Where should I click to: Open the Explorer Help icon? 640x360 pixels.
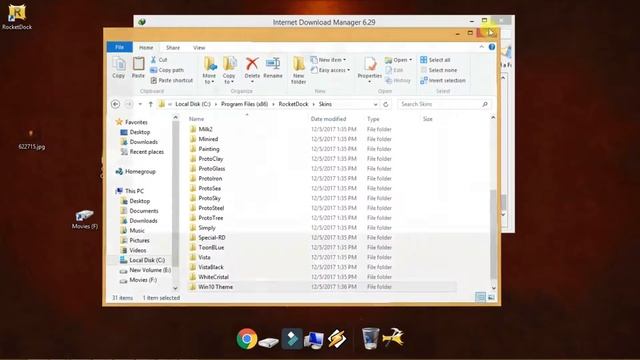click(x=492, y=47)
